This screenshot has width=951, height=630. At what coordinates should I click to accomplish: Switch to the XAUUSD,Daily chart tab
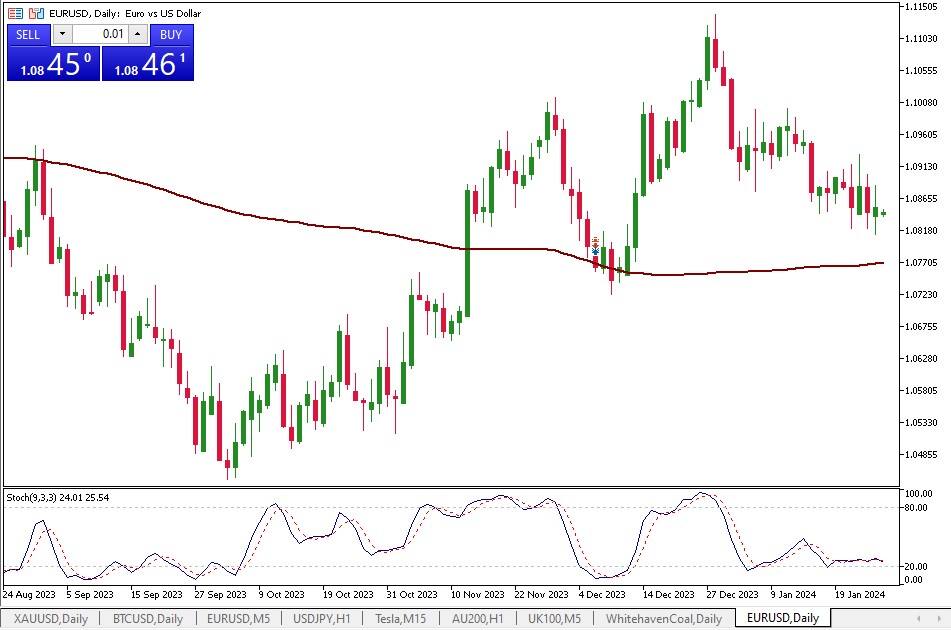pyautogui.click(x=50, y=619)
